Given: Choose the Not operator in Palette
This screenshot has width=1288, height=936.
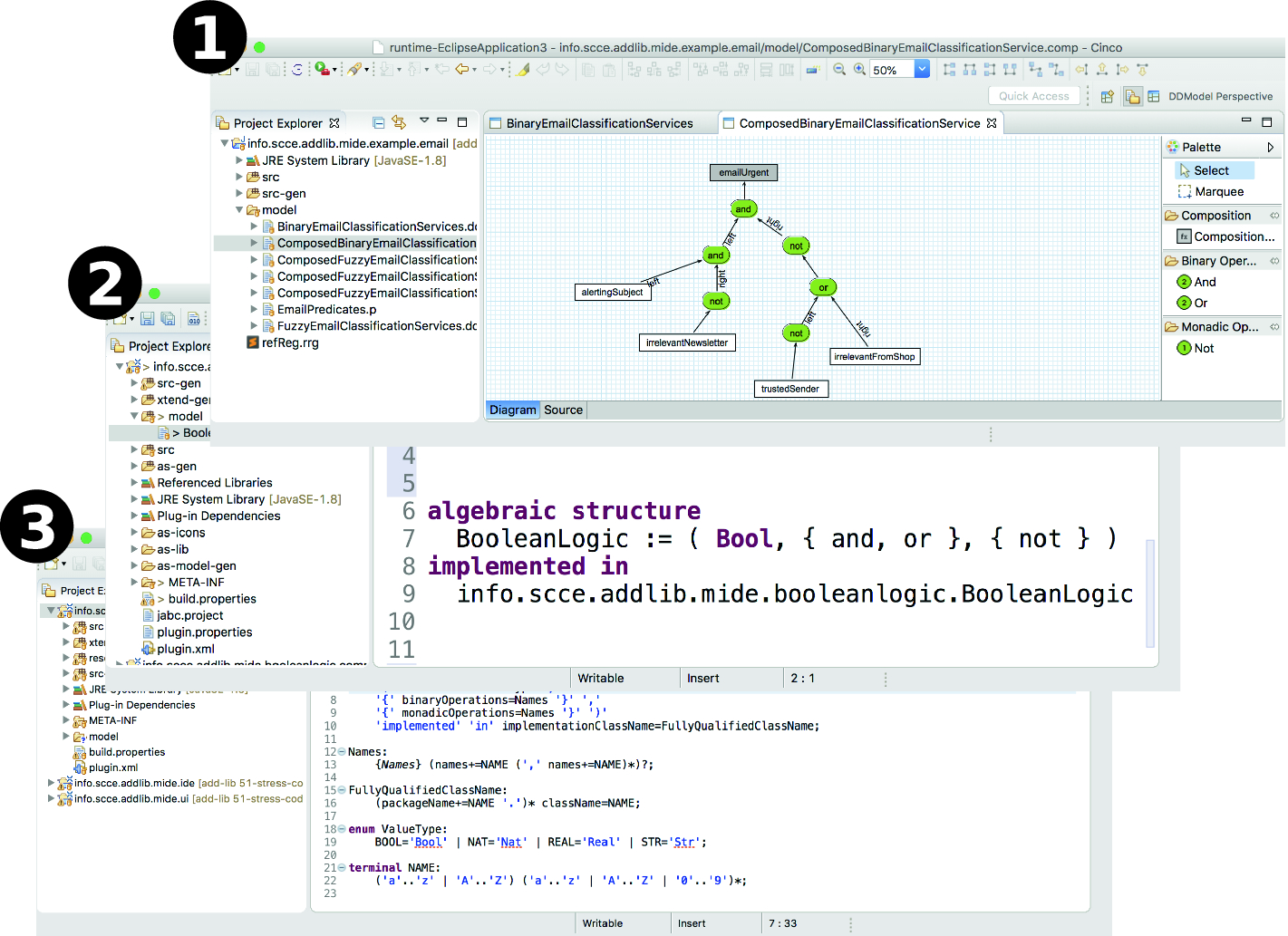Looking at the screenshot, I should (x=1195, y=348).
